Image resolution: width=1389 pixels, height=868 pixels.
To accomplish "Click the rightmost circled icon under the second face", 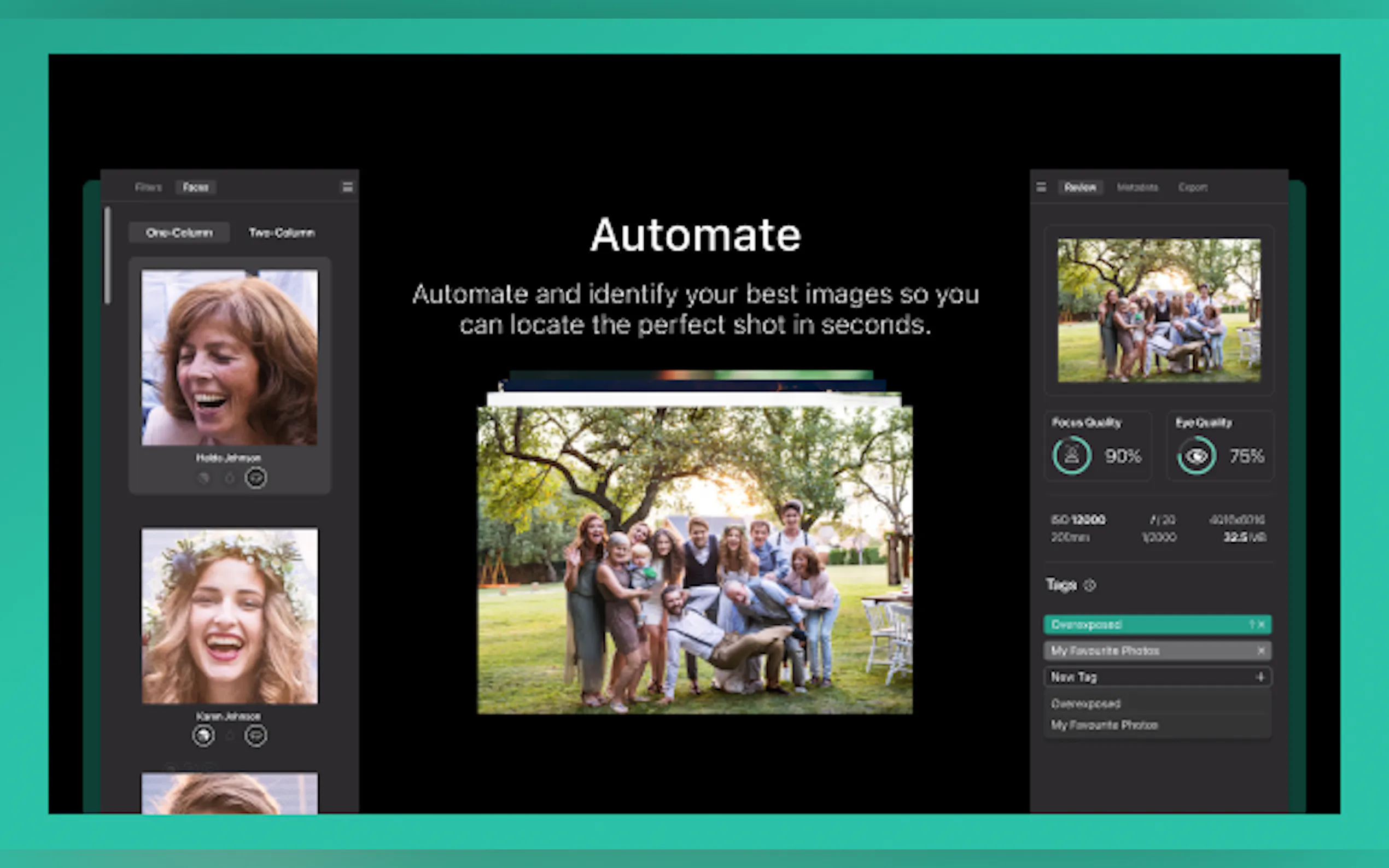I will tap(255, 735).
